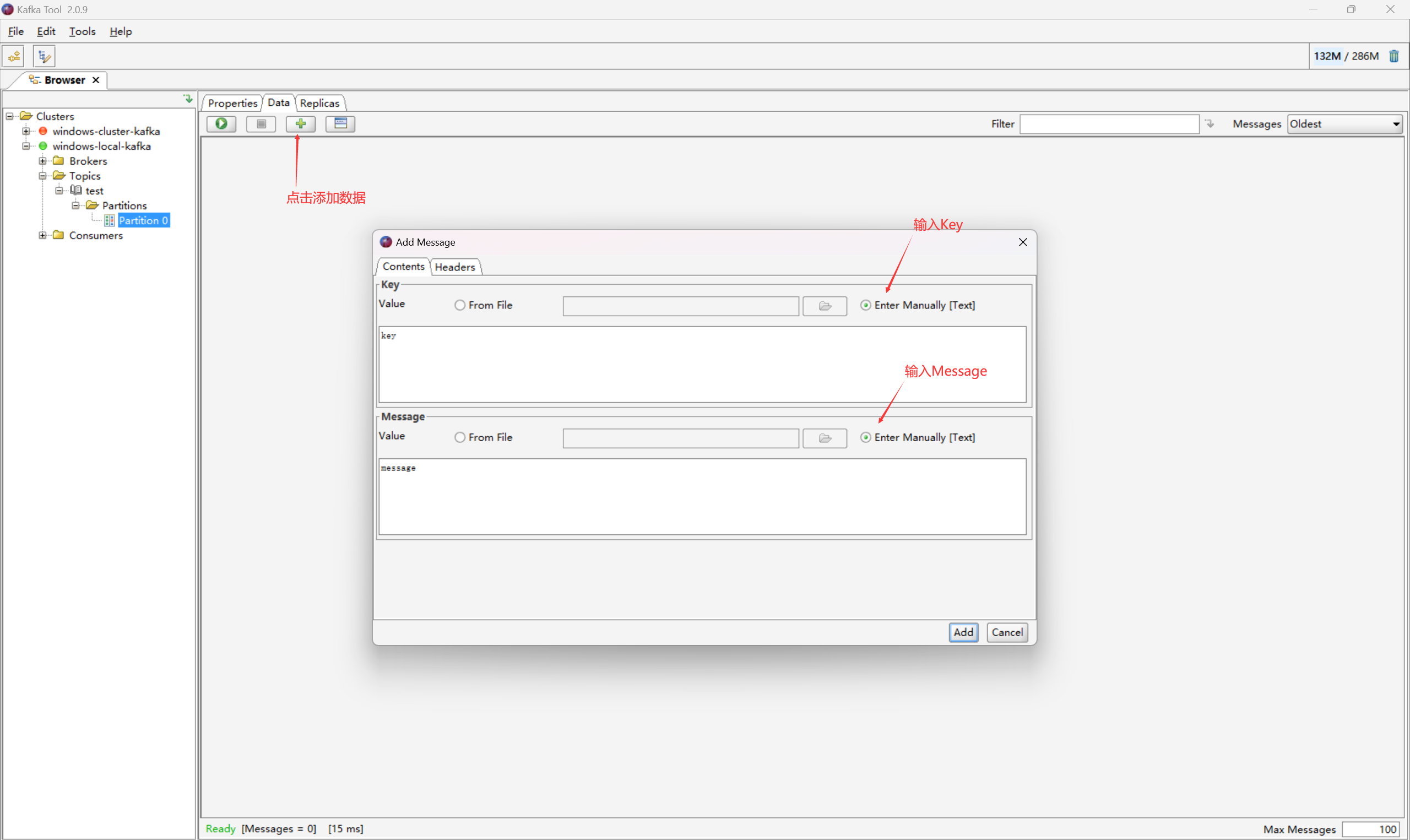Collapse the windows-local-kafka node

click(26, 146)
